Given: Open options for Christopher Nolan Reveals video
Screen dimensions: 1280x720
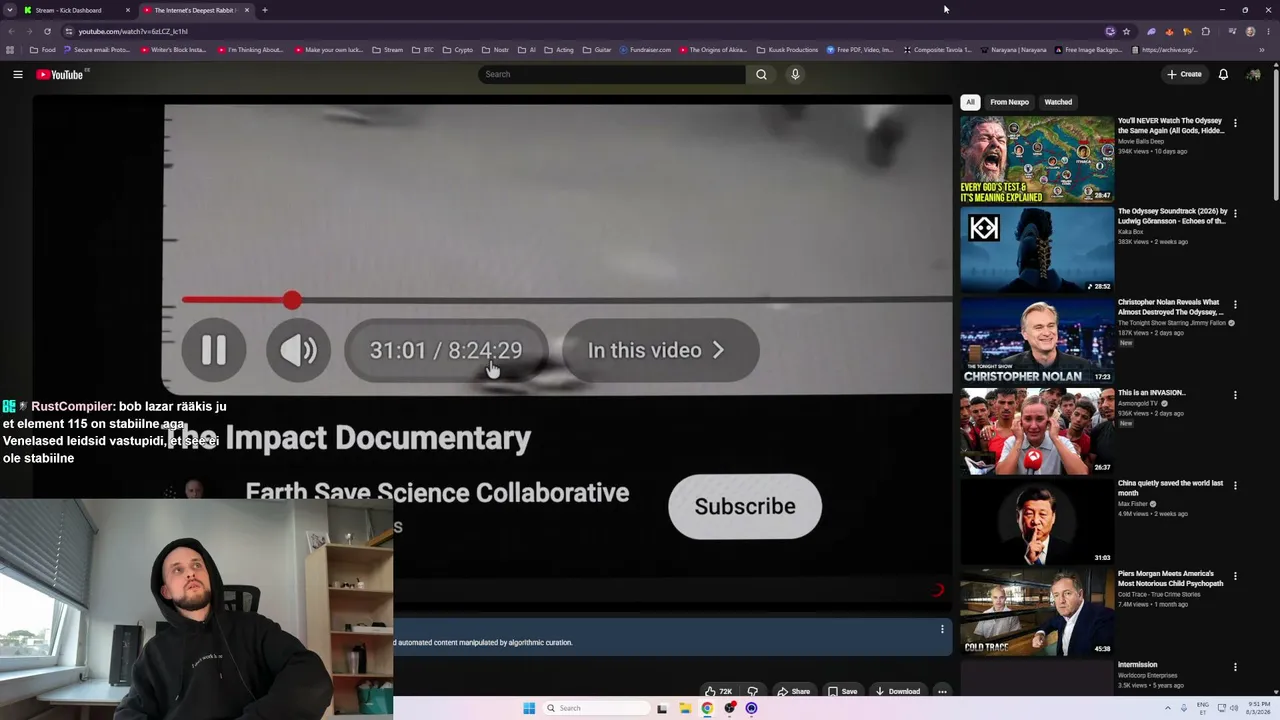Looking at the screenshot, I should pos(1235,304).
